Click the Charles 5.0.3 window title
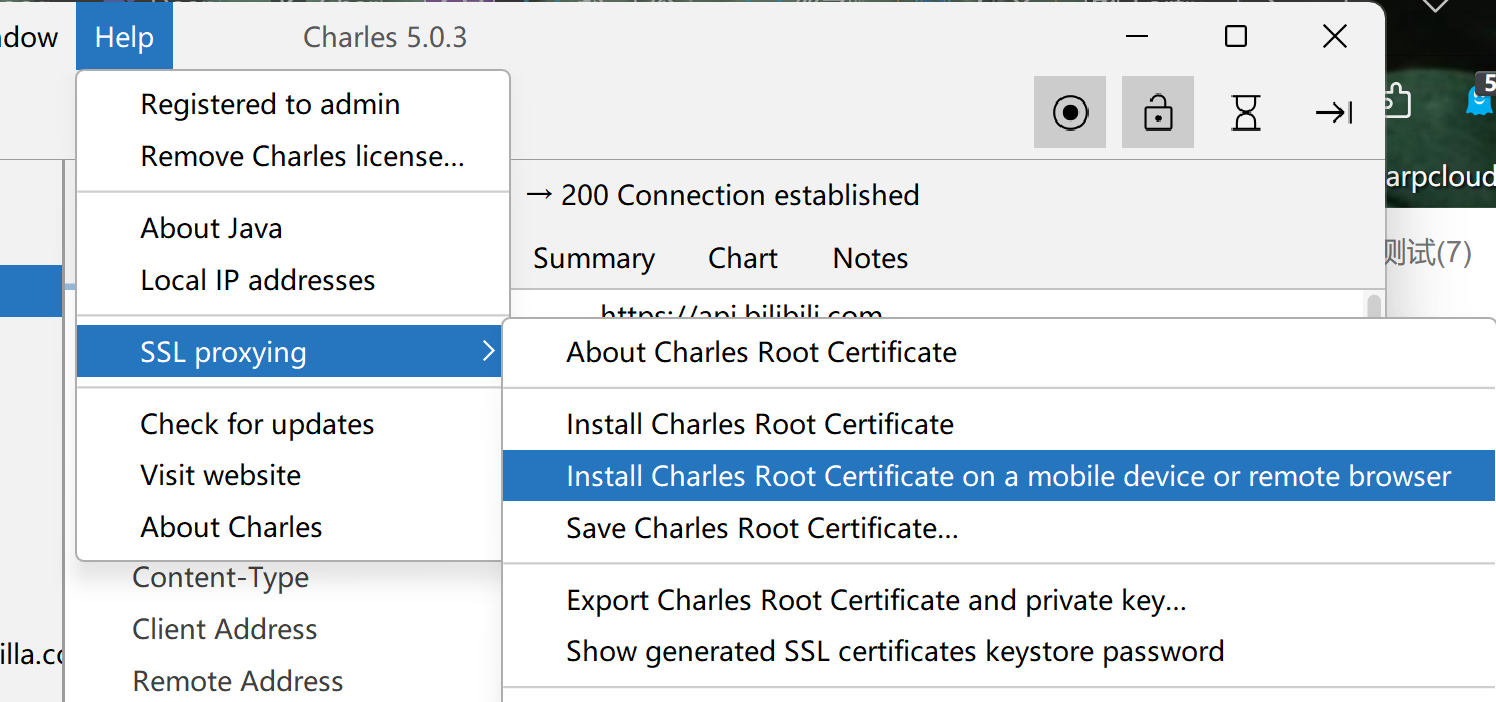Viewport: 1496px width, 702px height. coord(385,38)
